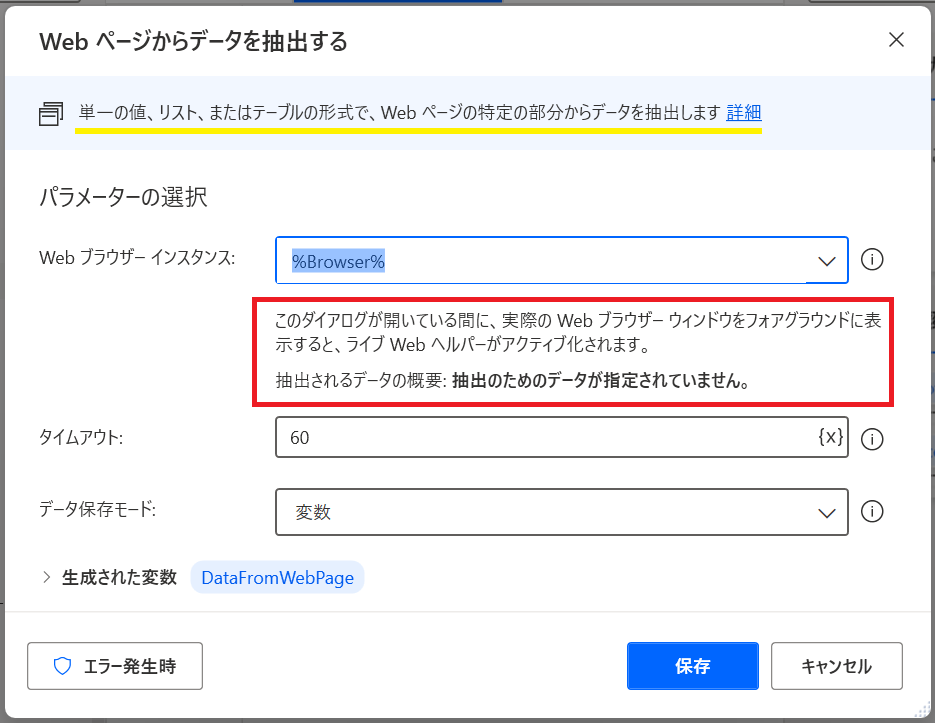Click the DataFromWebPage variable chip
Image resolution: width=935 pixels, height=723 pixels.
point(277,578)
